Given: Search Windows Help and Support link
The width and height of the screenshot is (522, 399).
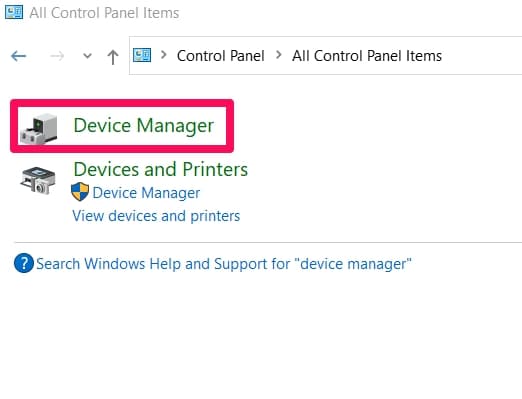Looking at the screenshot, I should point(224,264).
